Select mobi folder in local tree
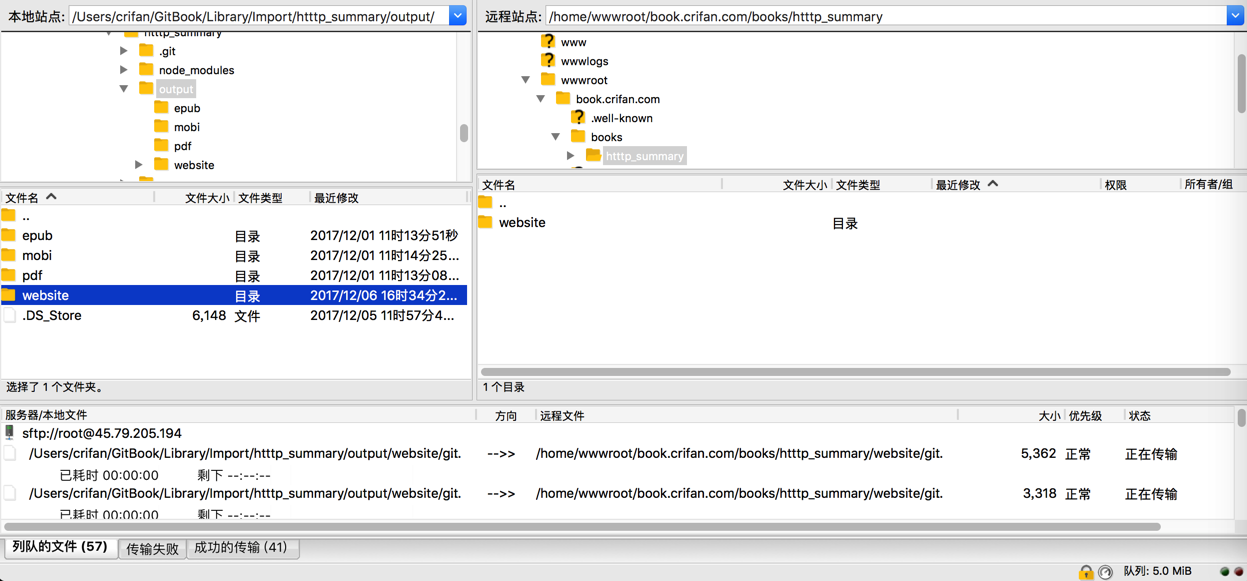The image size is (1247, 581). 187,127
